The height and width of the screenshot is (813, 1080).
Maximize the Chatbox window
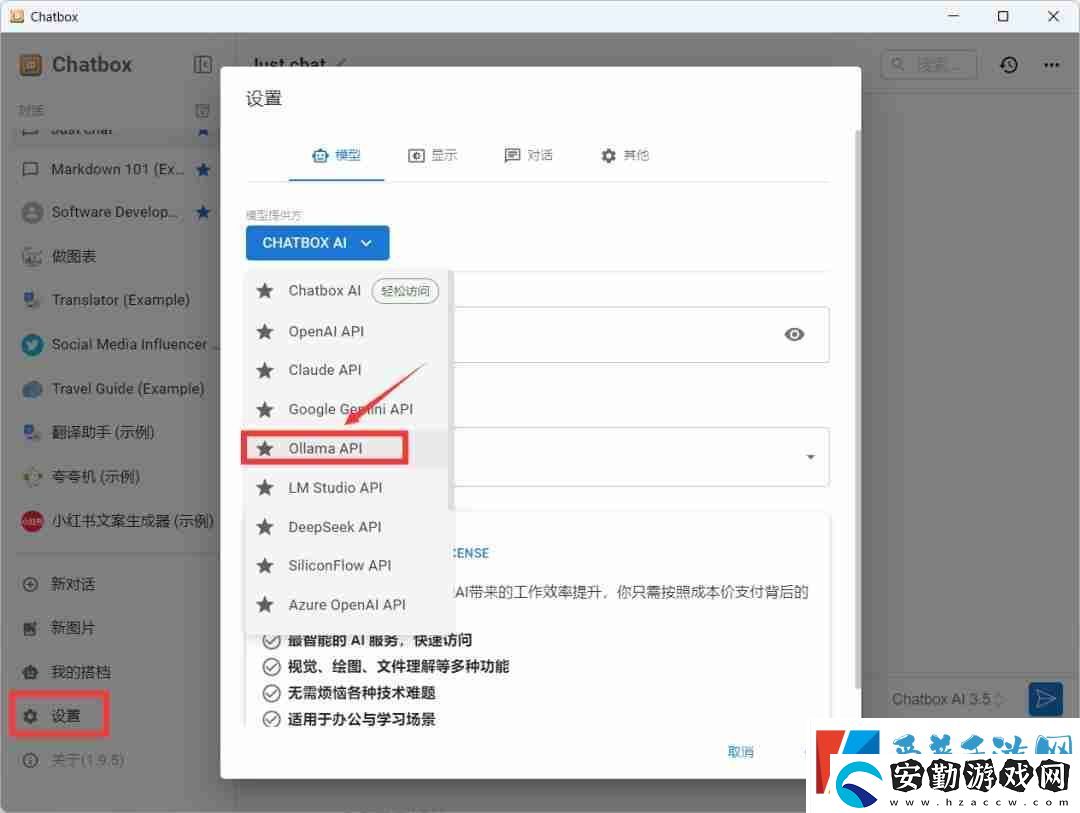click(x=1003, y=16)
